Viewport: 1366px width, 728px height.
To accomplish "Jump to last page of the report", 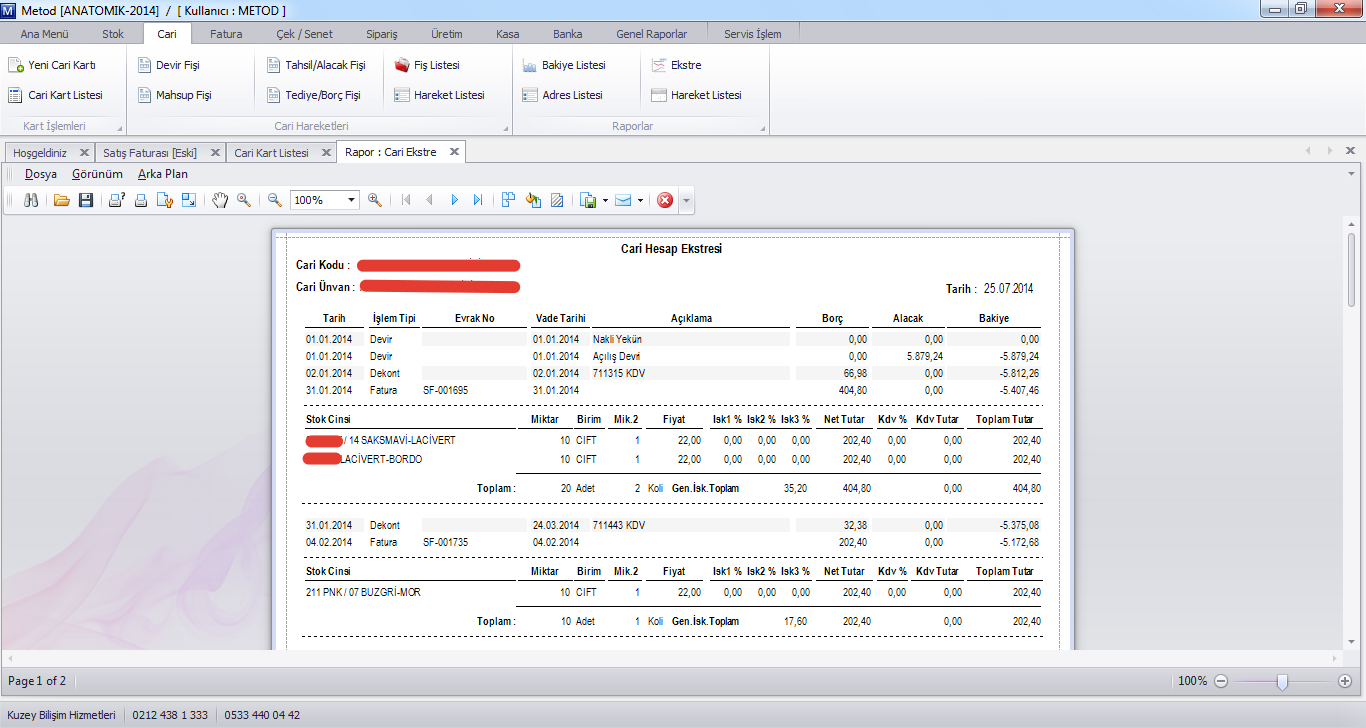I will coord(478,200).
